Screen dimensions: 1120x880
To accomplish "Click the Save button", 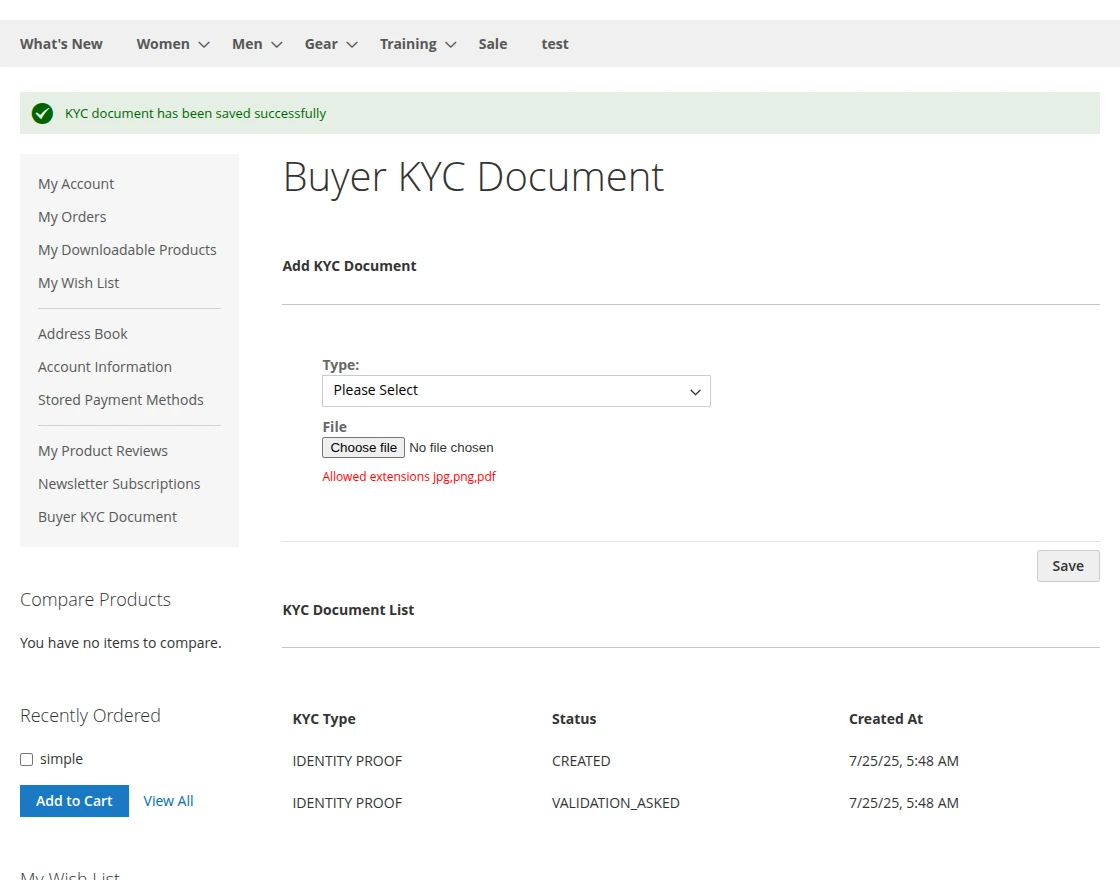I will coord(1067,565).
